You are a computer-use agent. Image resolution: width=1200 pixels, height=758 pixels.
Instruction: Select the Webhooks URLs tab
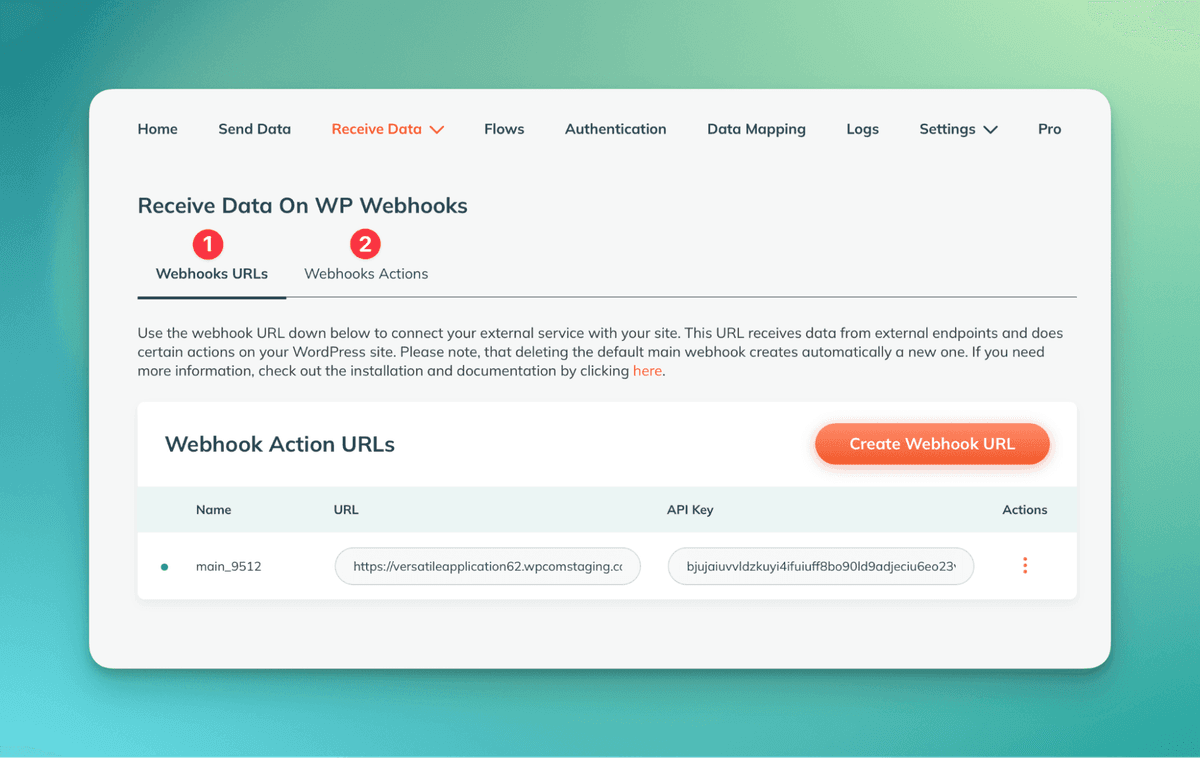click(x=212, y=274)
